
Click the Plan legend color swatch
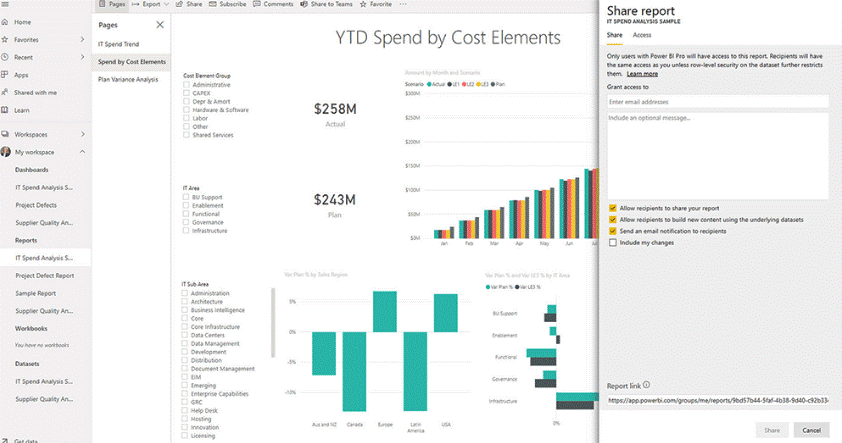[493, 84]
